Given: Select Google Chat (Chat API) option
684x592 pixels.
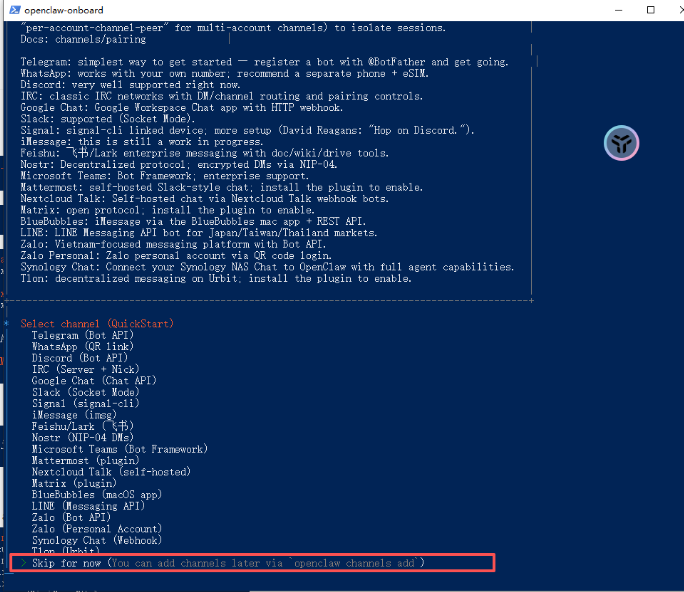Looking at the screenshot, I should pos(94,380).
